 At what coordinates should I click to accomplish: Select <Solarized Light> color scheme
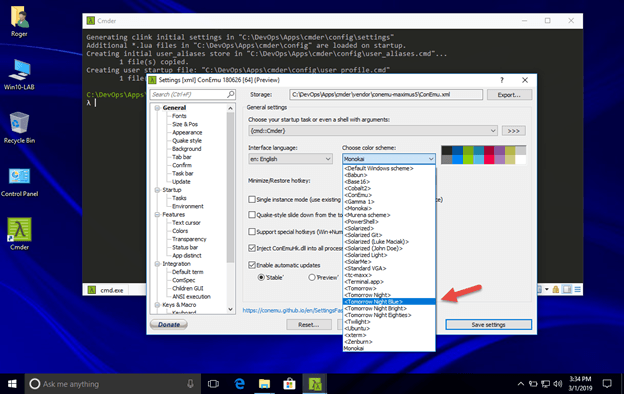389,255
